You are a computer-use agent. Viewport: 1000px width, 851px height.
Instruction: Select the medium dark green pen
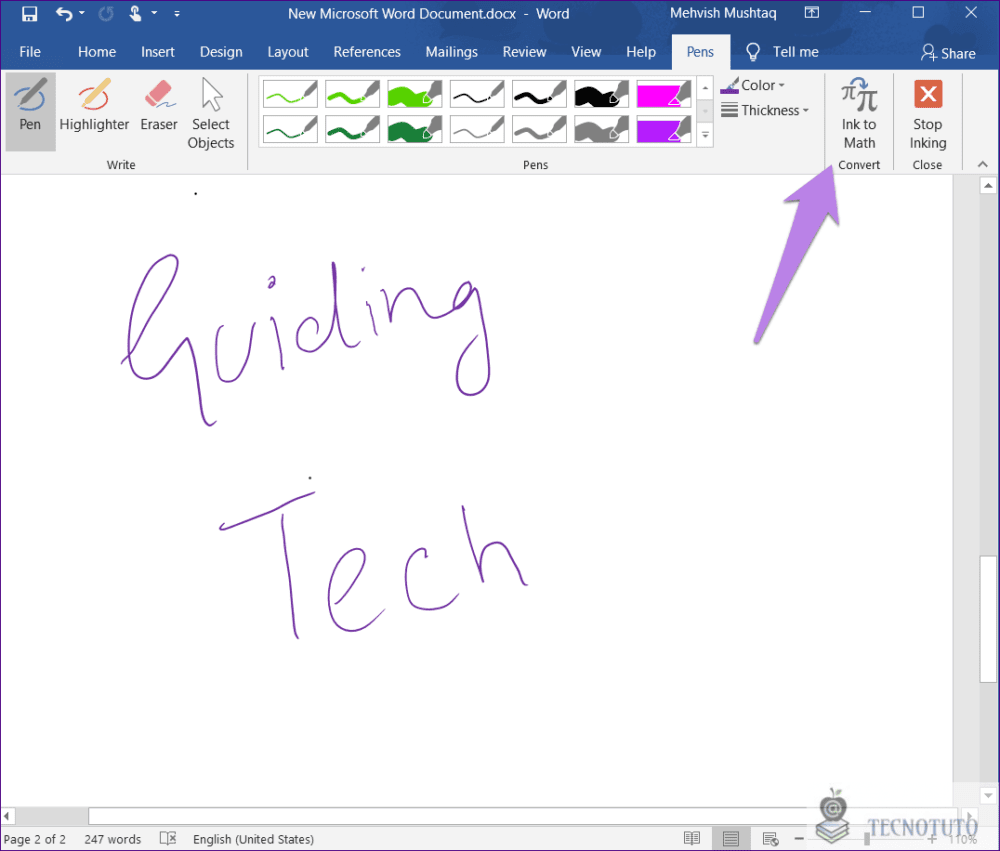click(352, 130)
